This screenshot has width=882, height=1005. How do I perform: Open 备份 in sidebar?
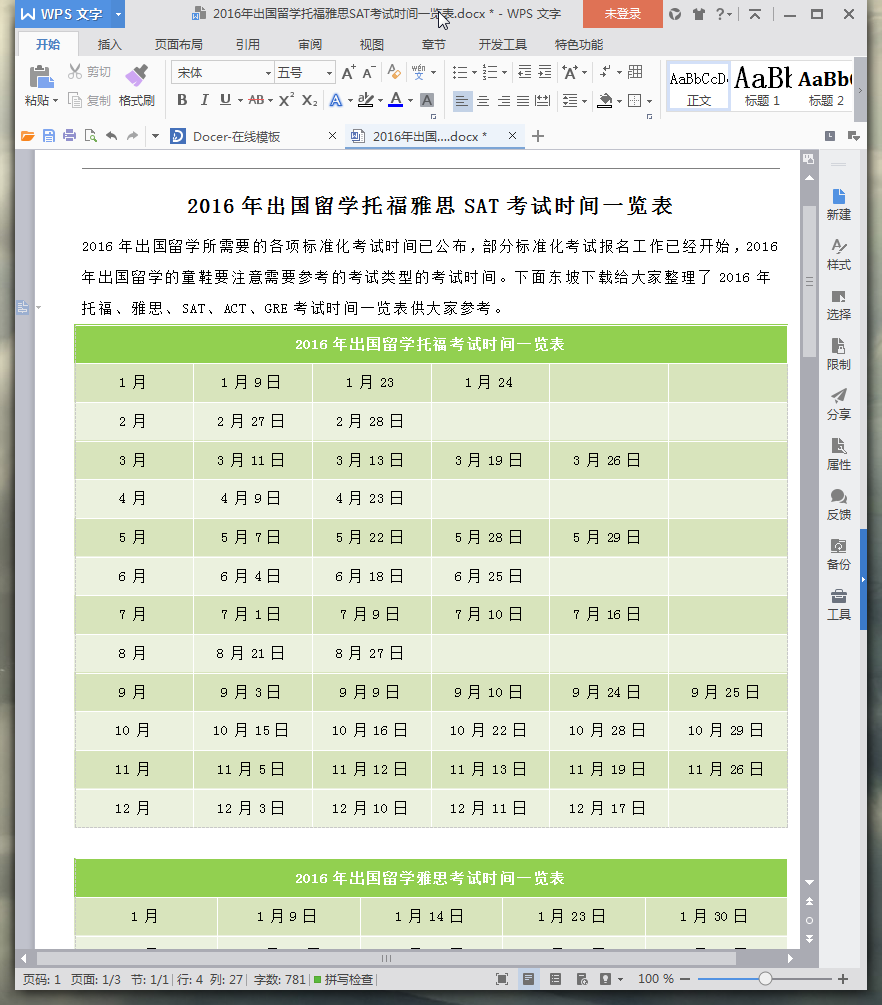838,555
